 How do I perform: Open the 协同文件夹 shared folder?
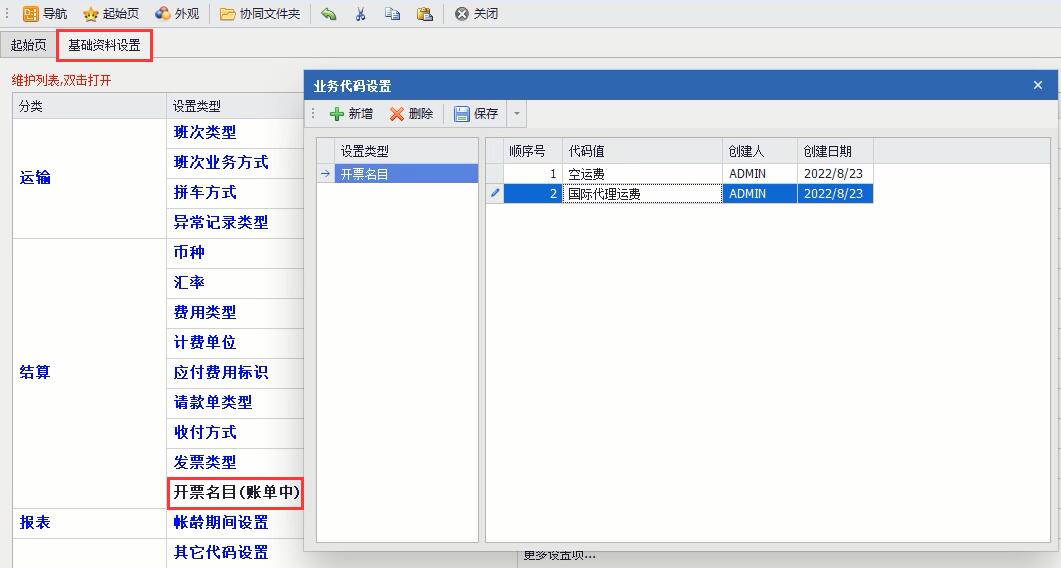coord(228,14)
